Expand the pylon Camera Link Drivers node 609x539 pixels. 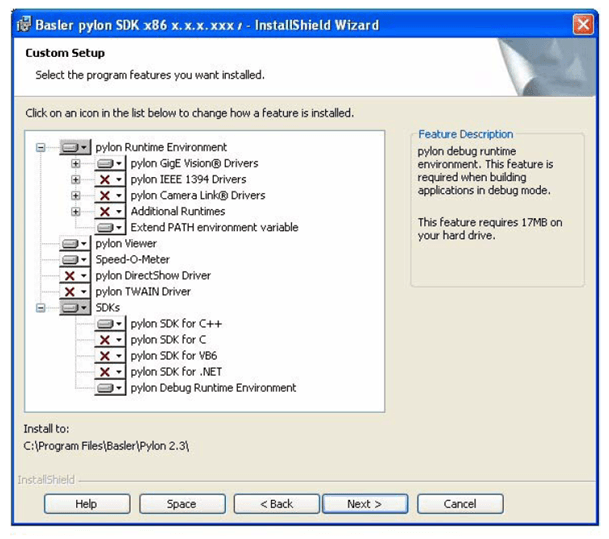click(75, 195)
